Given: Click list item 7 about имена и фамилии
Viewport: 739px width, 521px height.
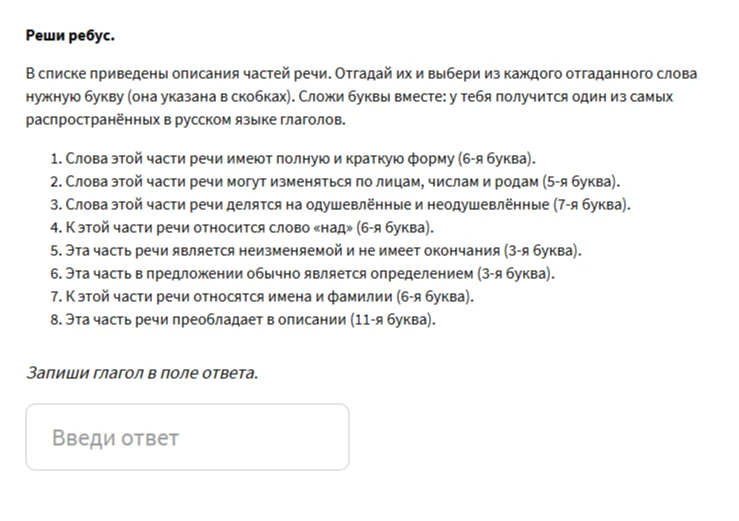Looking at the screenshot, I should 262,297.
